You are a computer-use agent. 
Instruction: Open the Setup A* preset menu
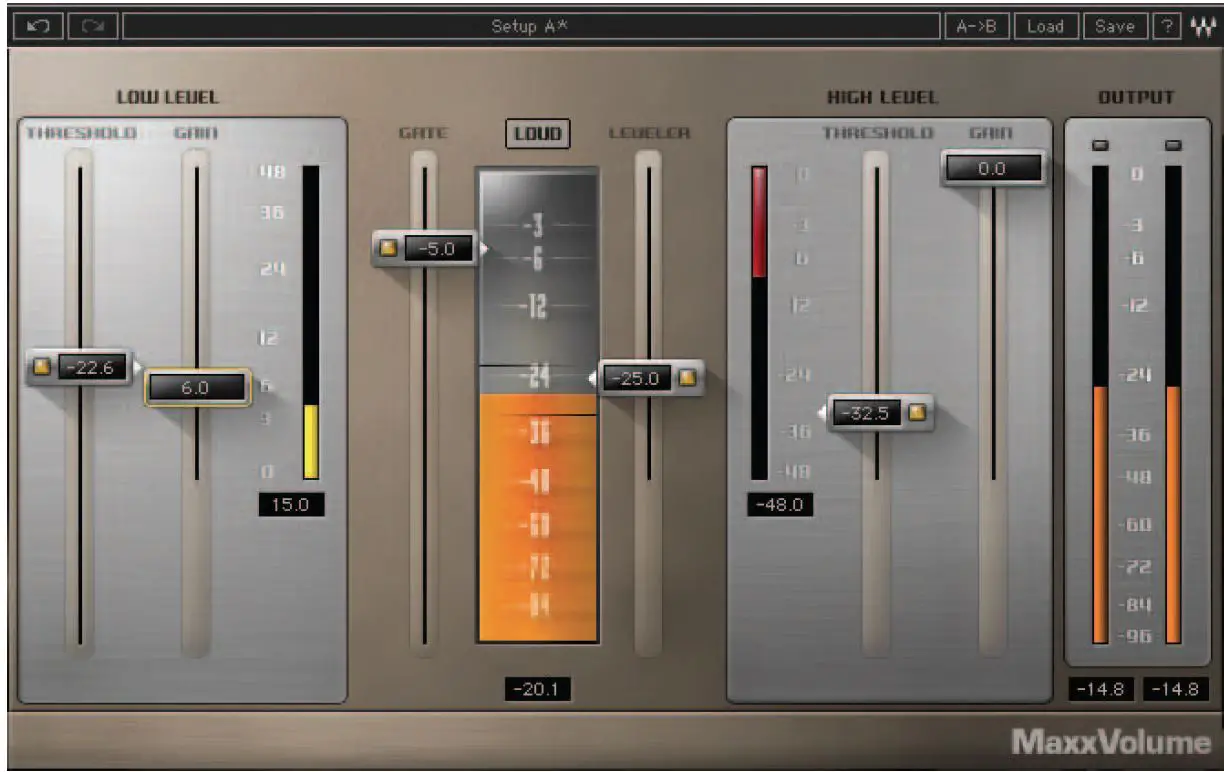coord(530,25)
